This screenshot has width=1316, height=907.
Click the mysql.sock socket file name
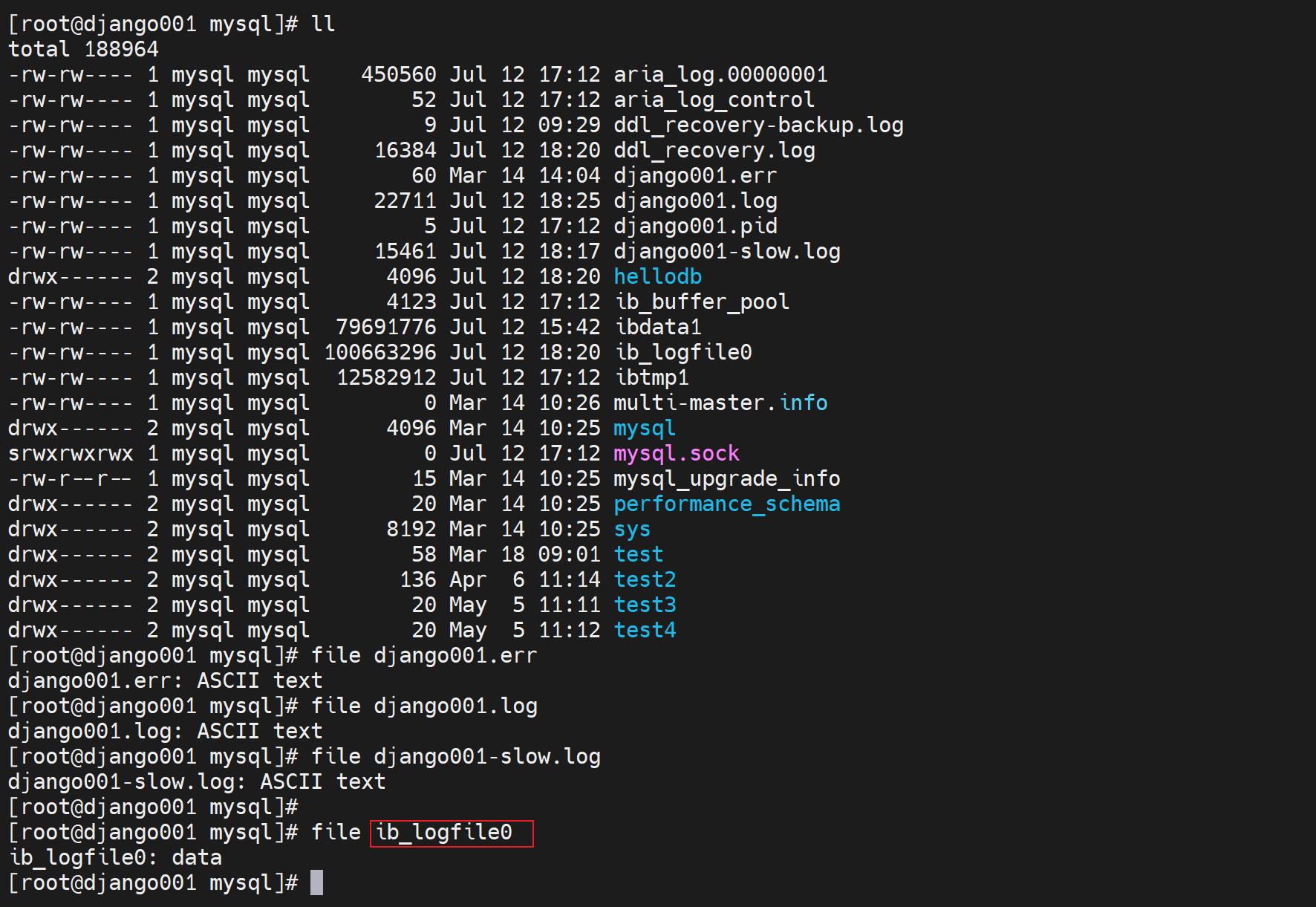point(676,453)
